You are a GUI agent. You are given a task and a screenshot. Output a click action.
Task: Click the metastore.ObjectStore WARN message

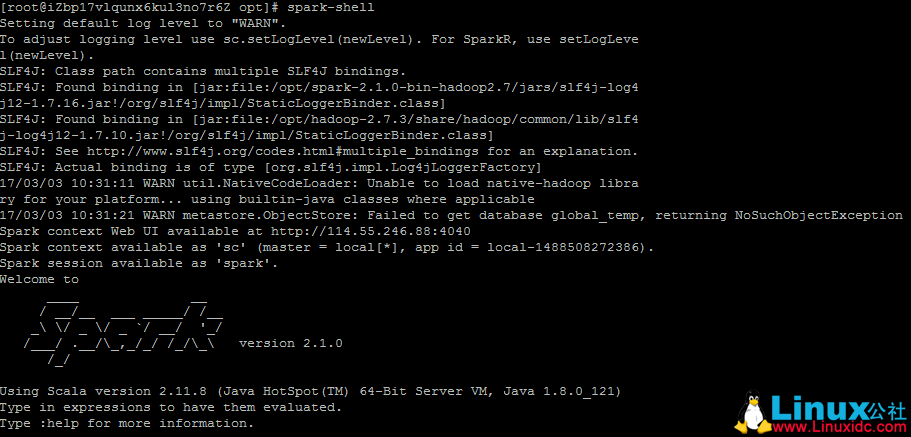pyautogui.click(x=450, y=215)
